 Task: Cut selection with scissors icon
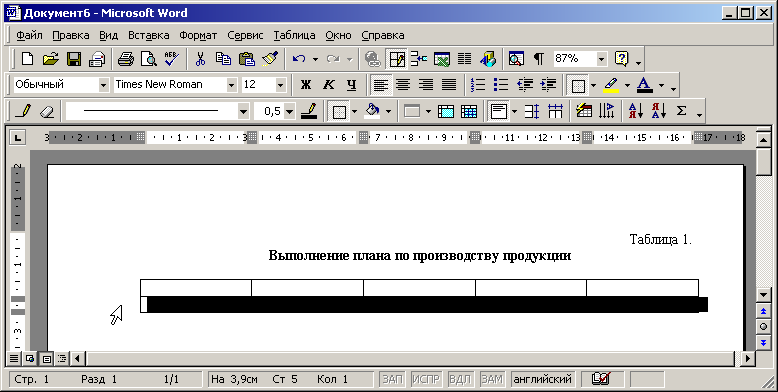click(x=200, y=60)
